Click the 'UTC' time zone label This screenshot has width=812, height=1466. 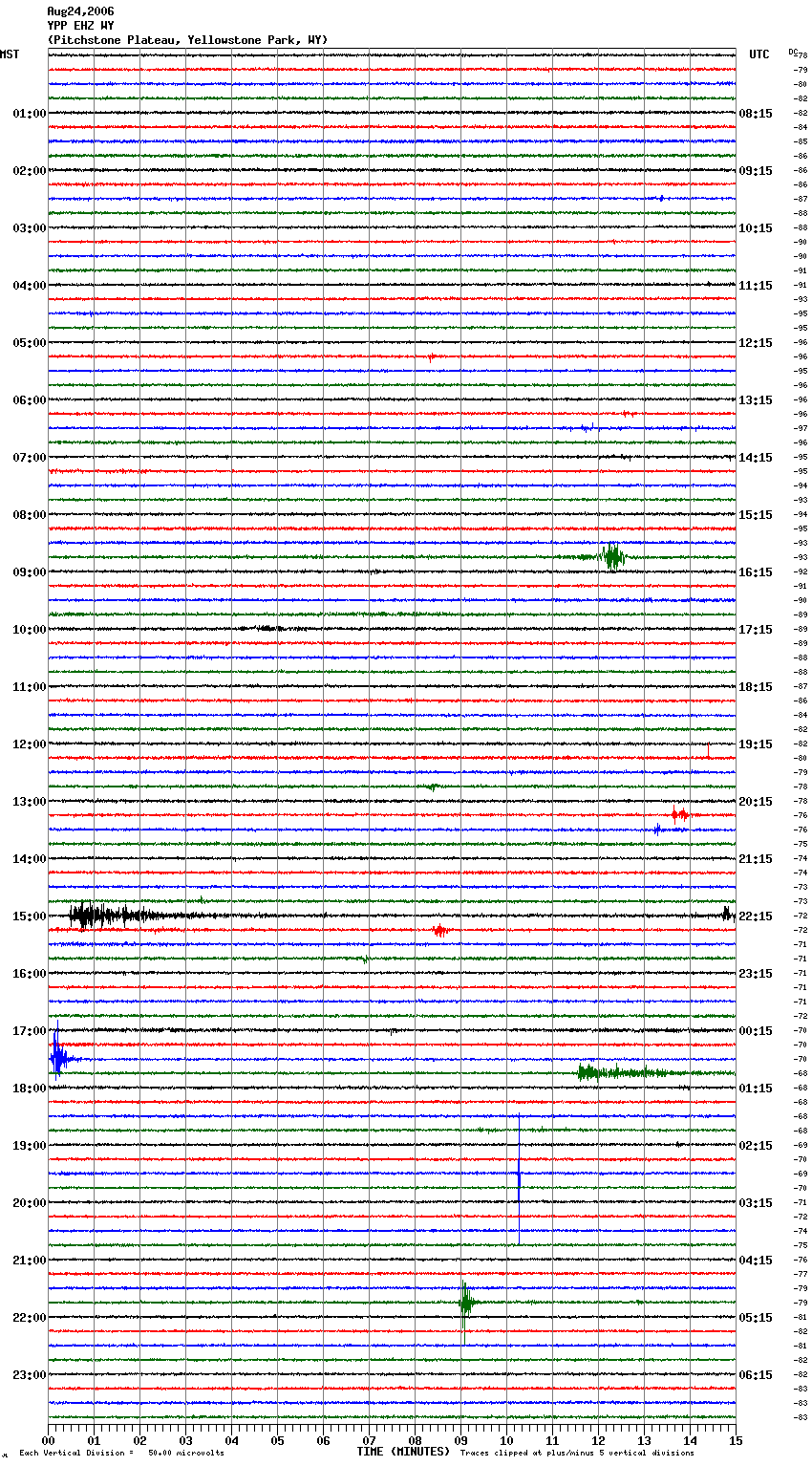pyautogui.click(x=759, y=54)
